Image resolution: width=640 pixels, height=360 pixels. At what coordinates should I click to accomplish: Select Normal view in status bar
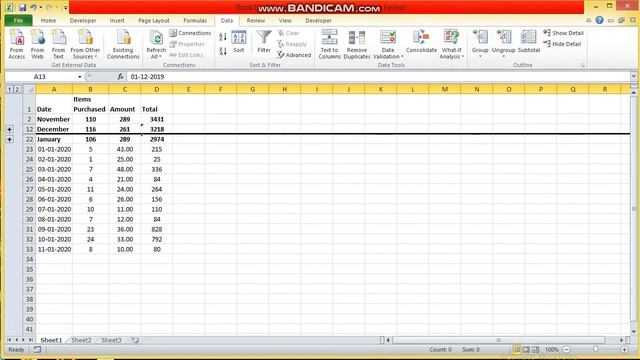(516, 350)
